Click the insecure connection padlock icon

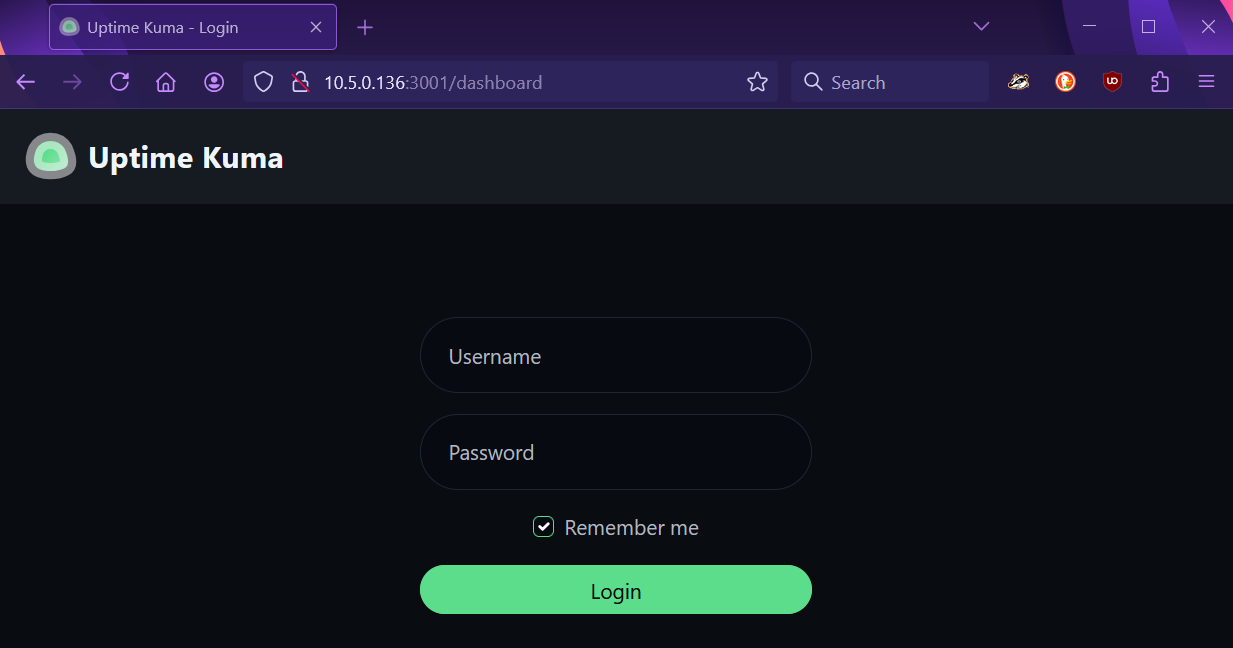[x=300, y=82]
